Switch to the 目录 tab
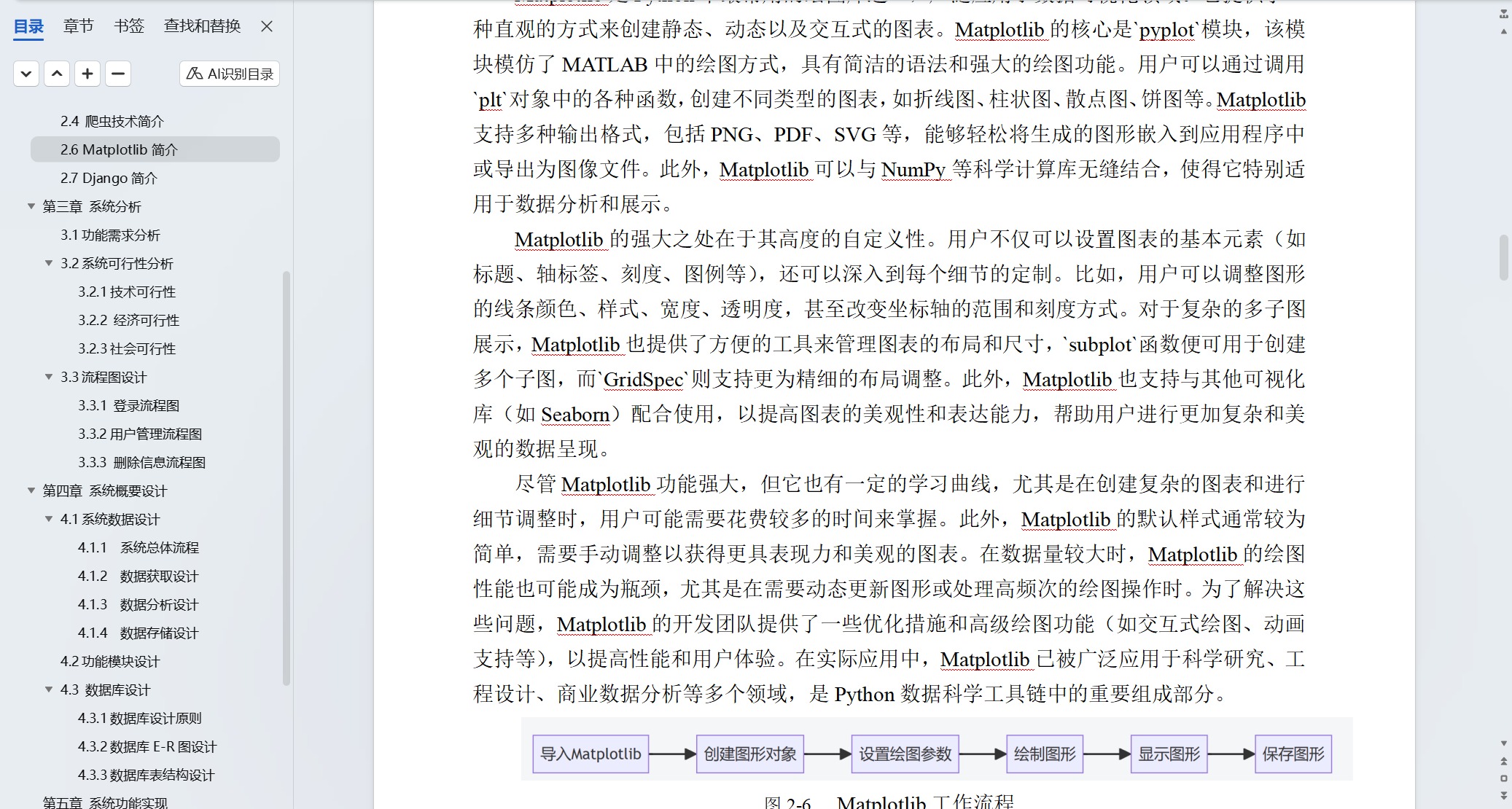 29,26
